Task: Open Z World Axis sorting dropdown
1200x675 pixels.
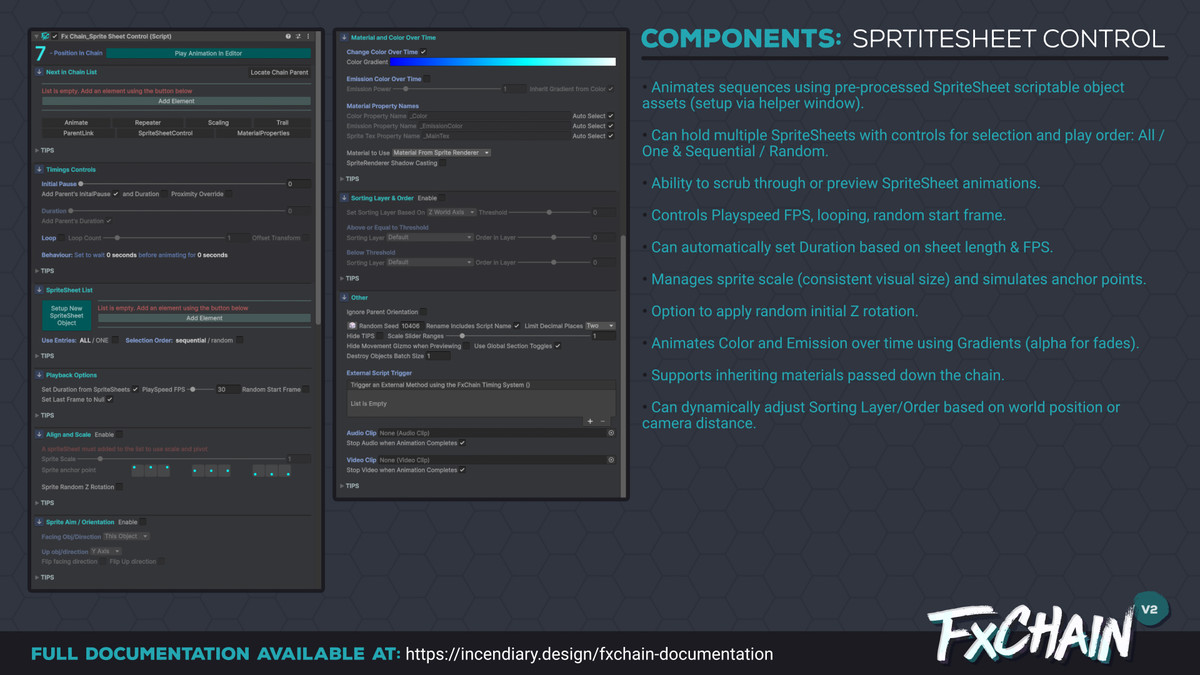Action: click(x=451, y=212)
